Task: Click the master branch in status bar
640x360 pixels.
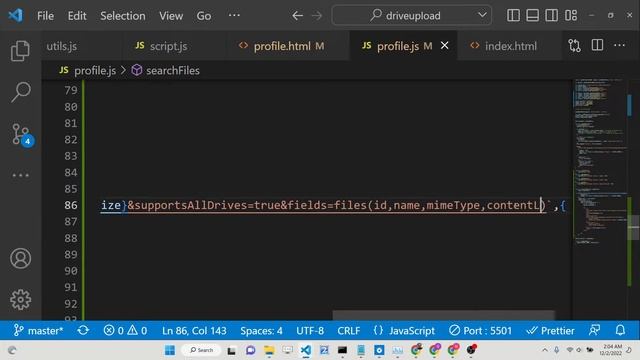Action: point(38,330)
